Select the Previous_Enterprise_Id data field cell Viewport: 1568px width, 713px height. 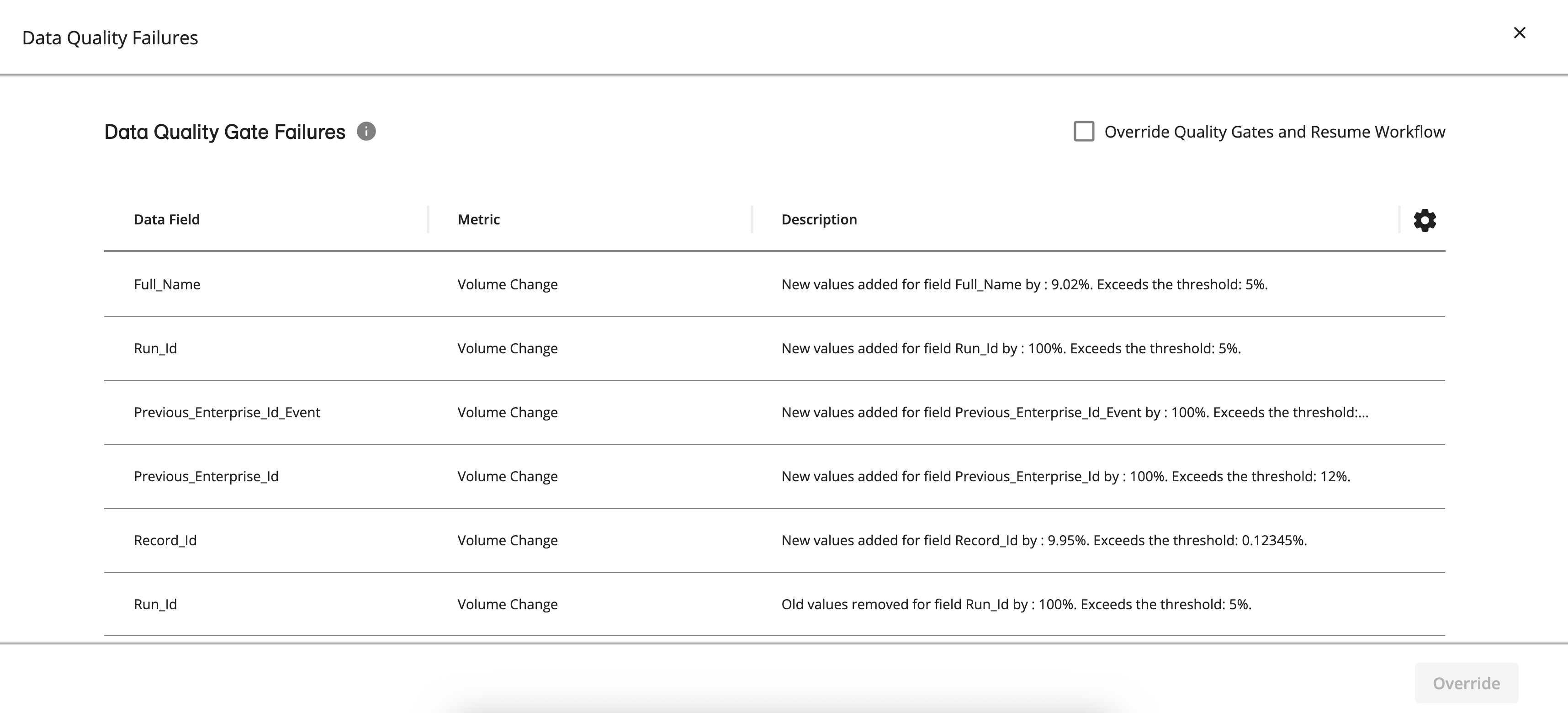207,476
